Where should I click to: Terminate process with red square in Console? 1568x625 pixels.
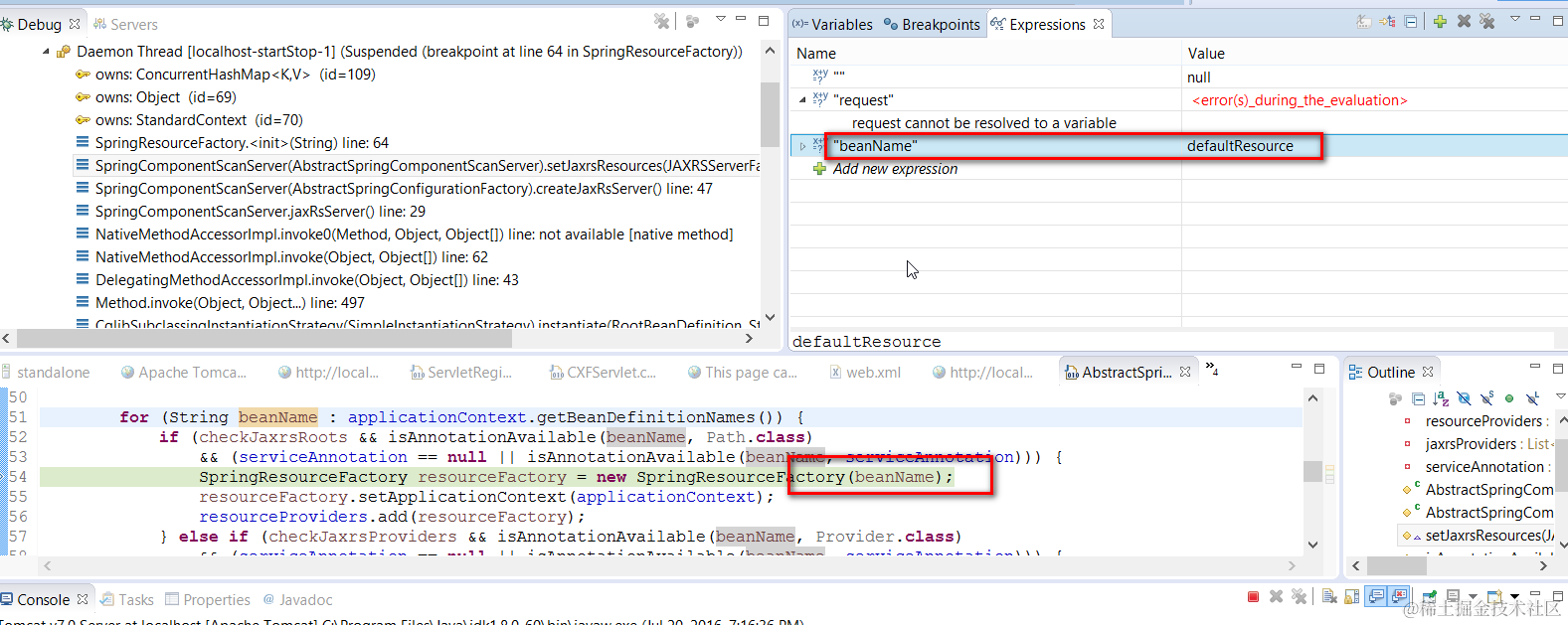1253,596
